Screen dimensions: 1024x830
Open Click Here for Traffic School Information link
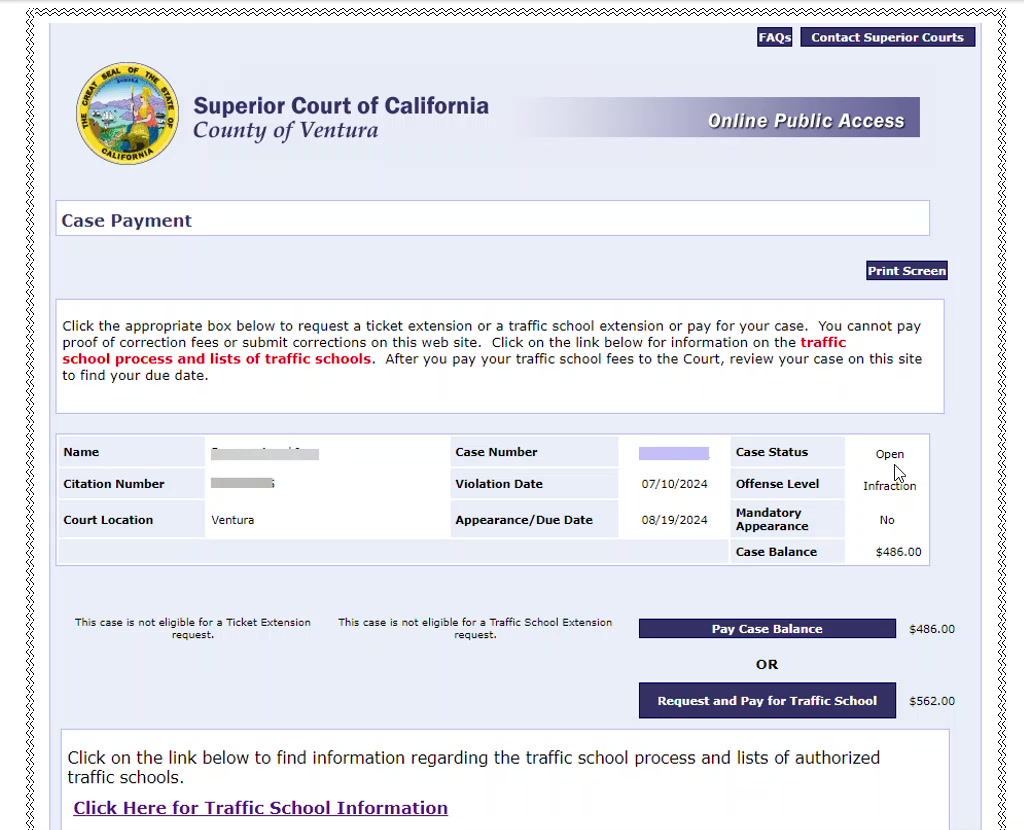point(261,808)
